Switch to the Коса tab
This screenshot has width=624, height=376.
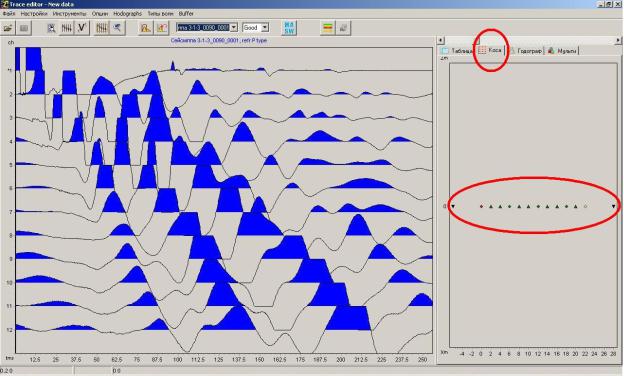tap(490, 50)
